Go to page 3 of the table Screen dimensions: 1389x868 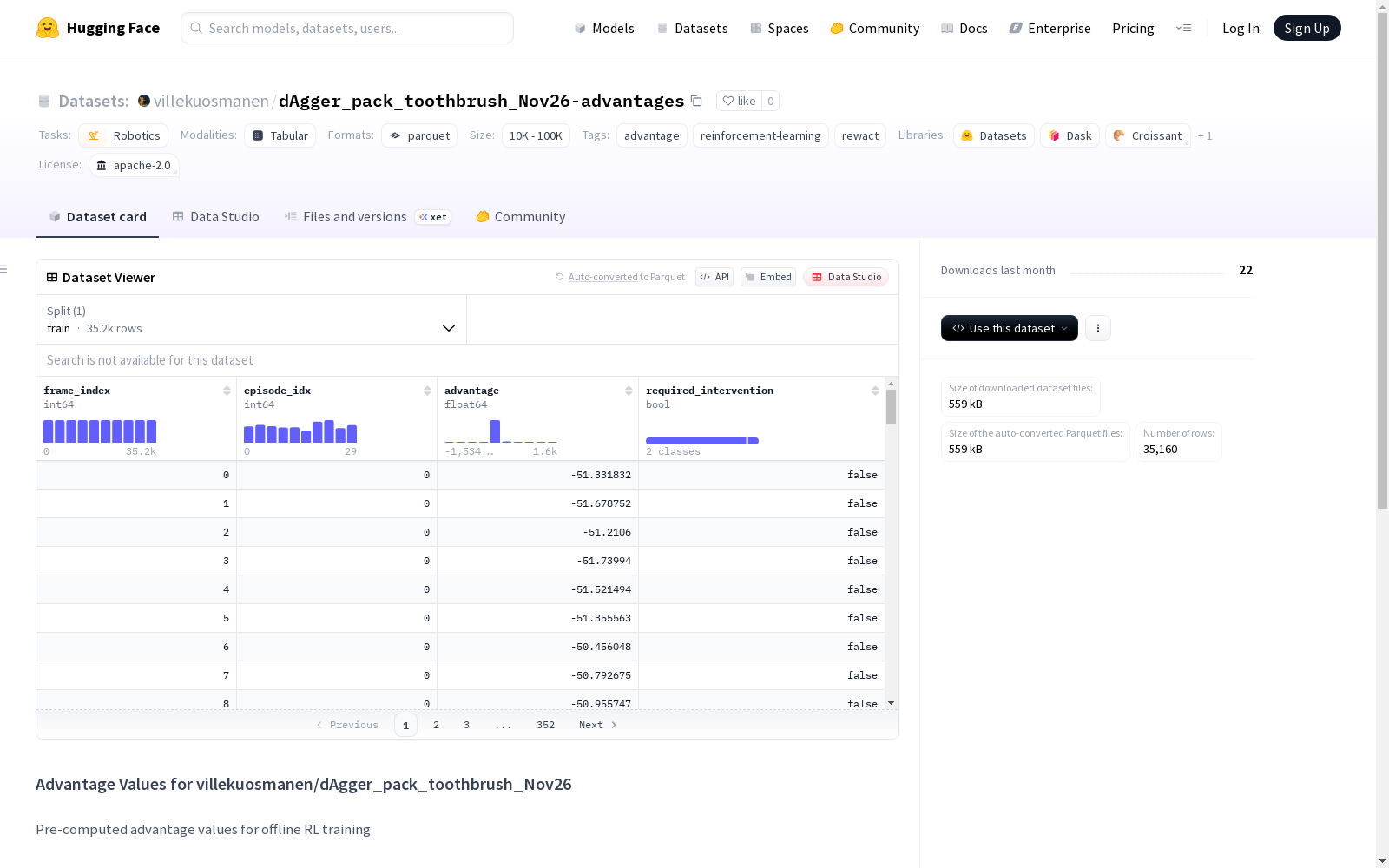coord(466,725)
